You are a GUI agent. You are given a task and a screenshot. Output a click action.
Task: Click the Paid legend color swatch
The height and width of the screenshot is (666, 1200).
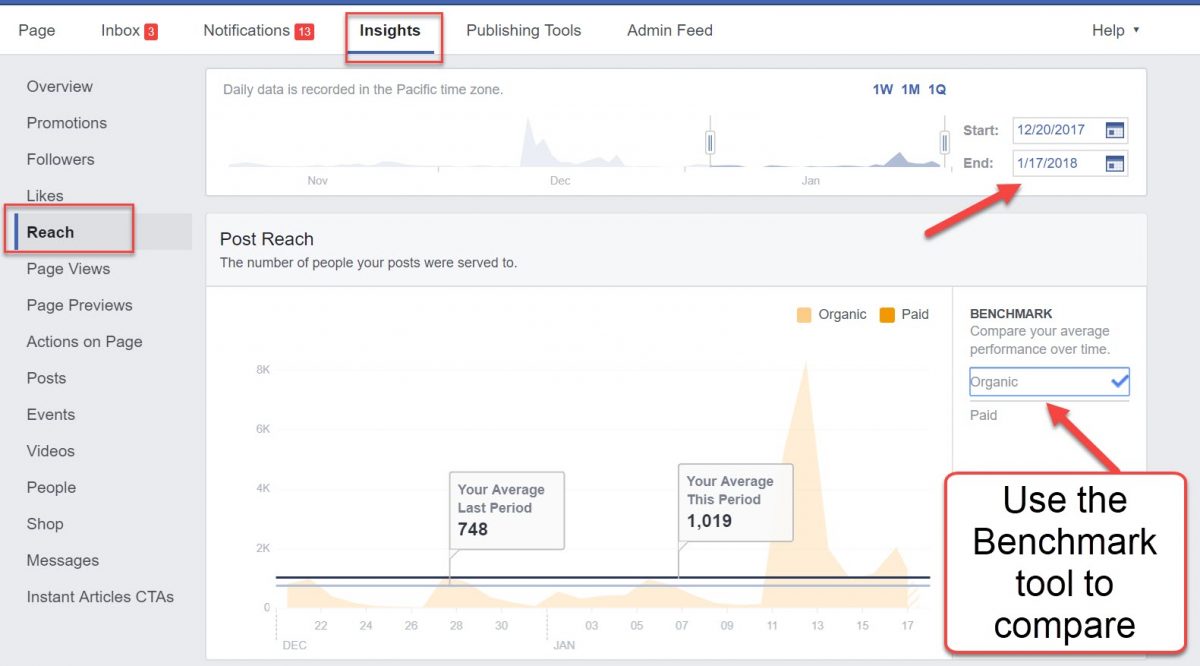[886, 314]
